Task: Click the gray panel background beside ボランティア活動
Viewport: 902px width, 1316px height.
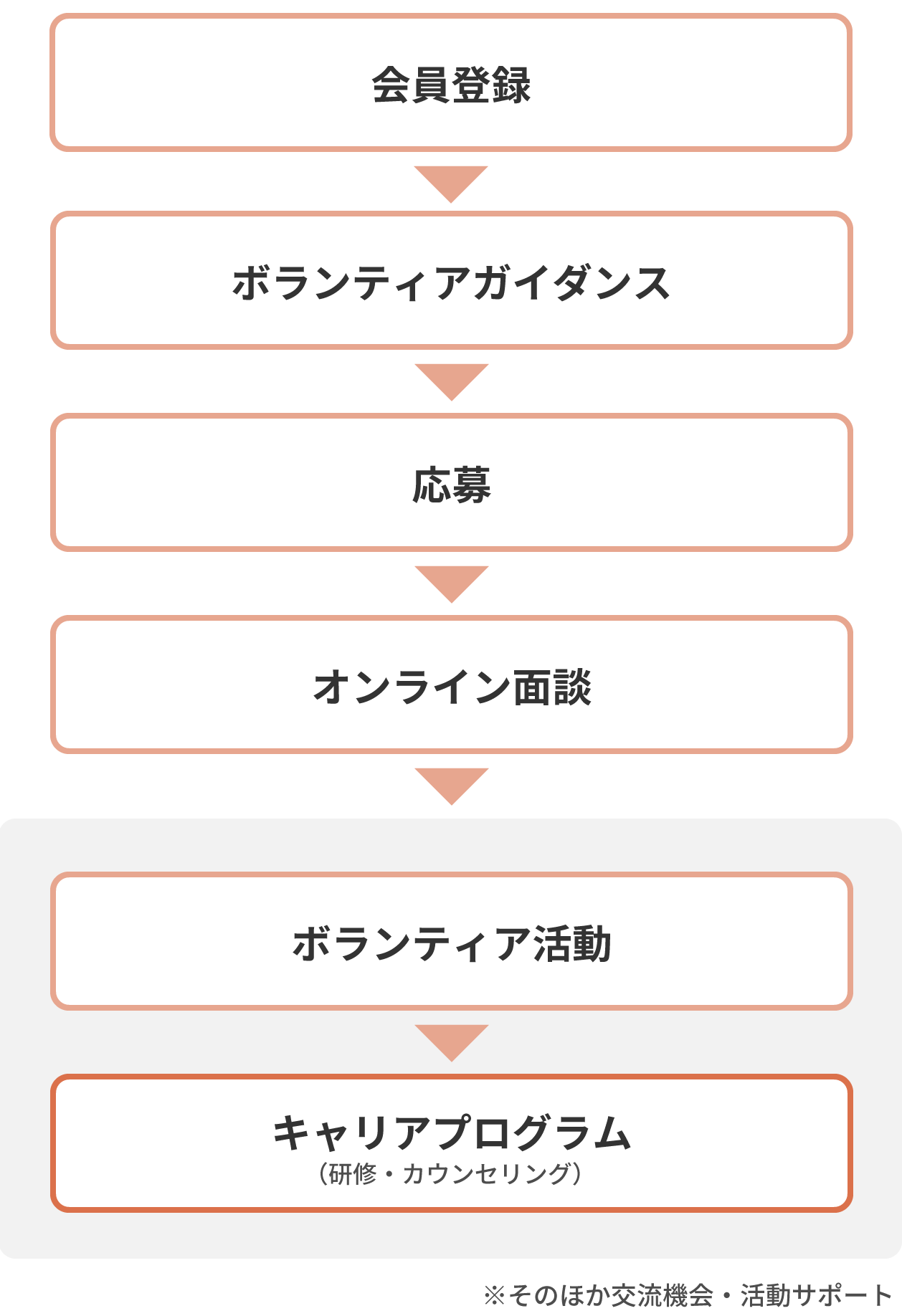Action: pyautogui.click(x=25, y=941)
